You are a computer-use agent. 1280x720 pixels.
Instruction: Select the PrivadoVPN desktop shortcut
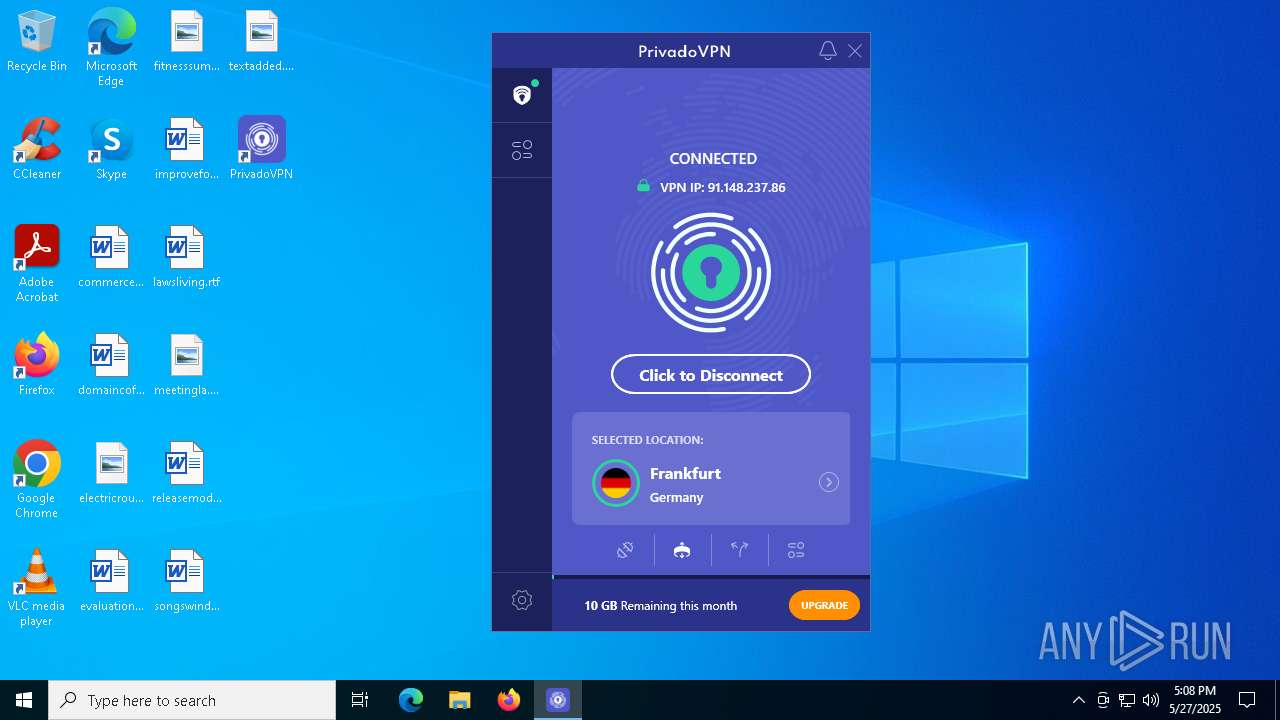pyautogui.click(x=261, y=149)
